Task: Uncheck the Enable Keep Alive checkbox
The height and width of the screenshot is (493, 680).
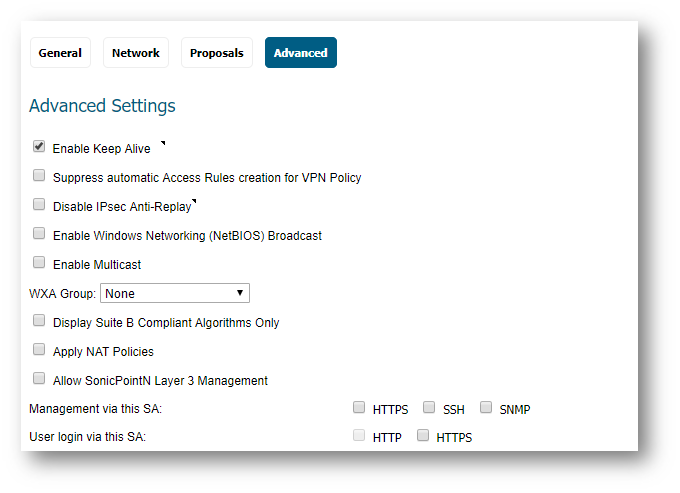Action: 39,147
